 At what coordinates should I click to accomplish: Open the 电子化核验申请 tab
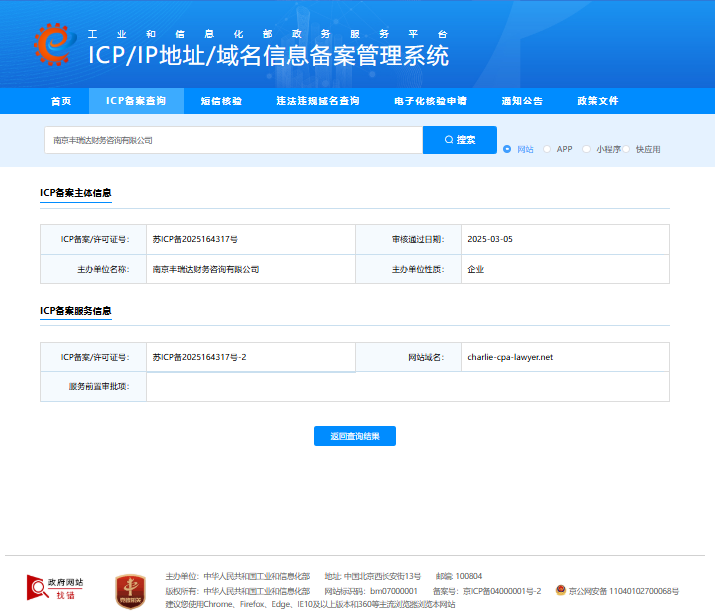tap(430, 101)
